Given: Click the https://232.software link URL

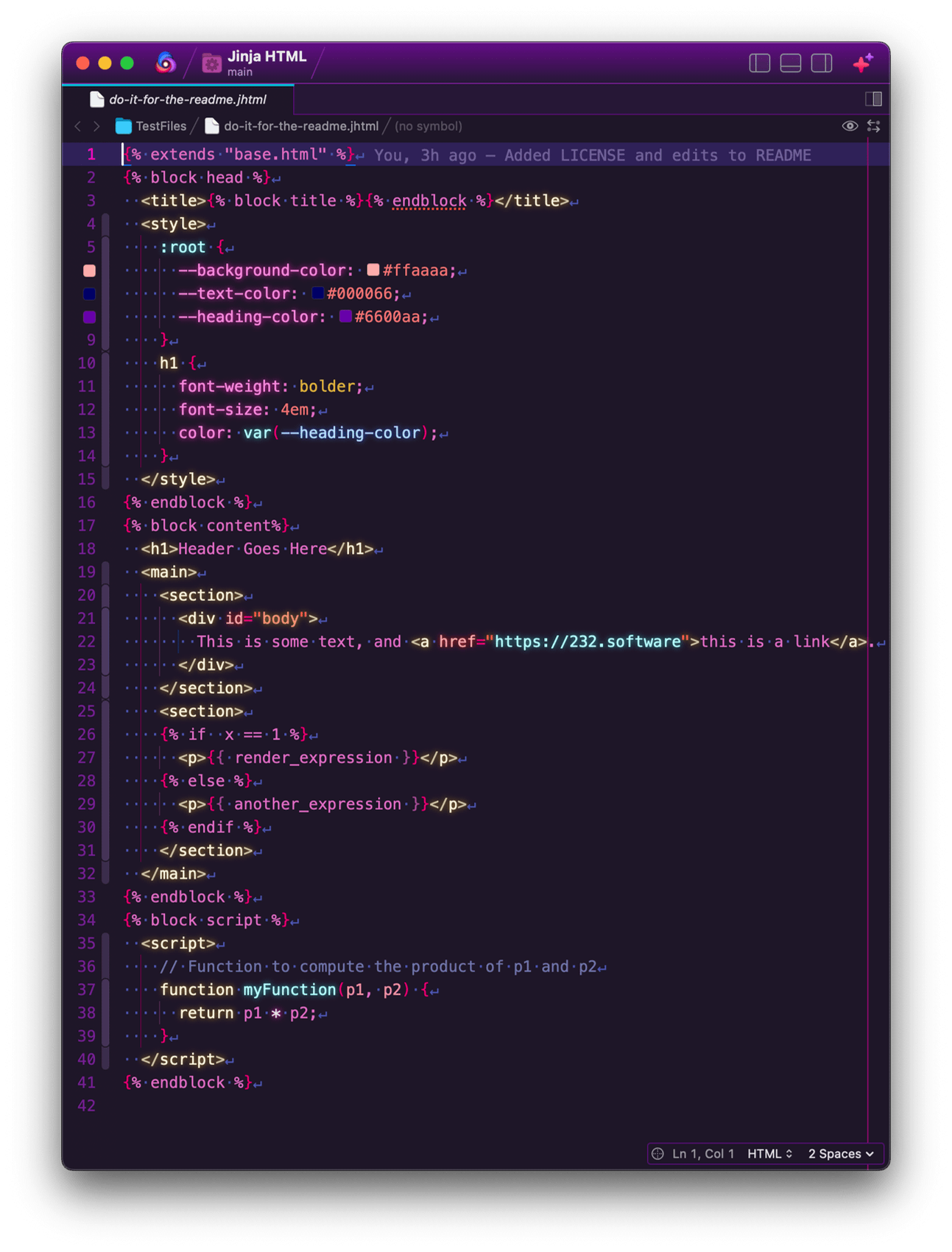Looking at the screenshot, I should point(587,641).
